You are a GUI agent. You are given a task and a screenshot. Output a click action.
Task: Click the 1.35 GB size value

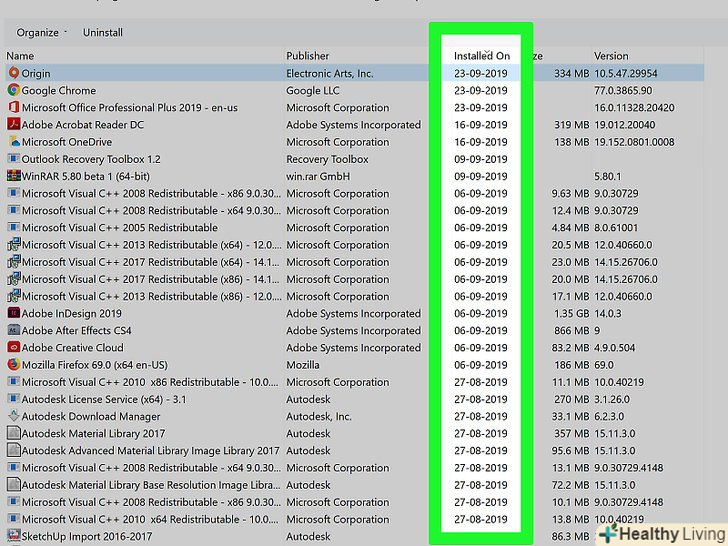(572, 313)
